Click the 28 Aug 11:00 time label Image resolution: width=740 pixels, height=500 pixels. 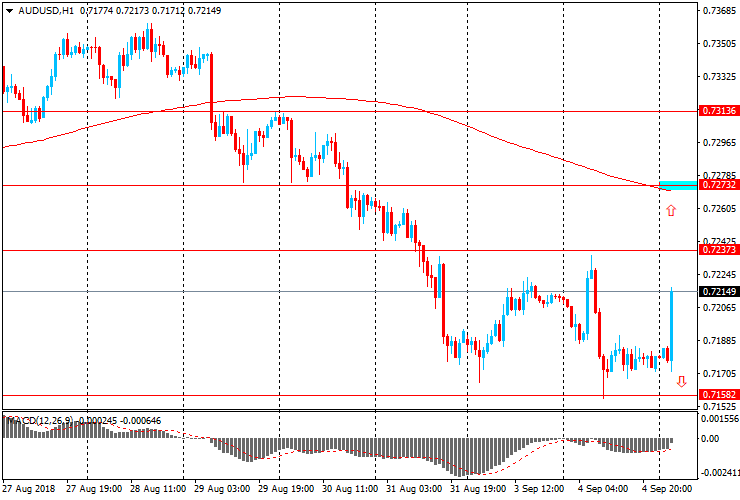[x=158, y=489]
